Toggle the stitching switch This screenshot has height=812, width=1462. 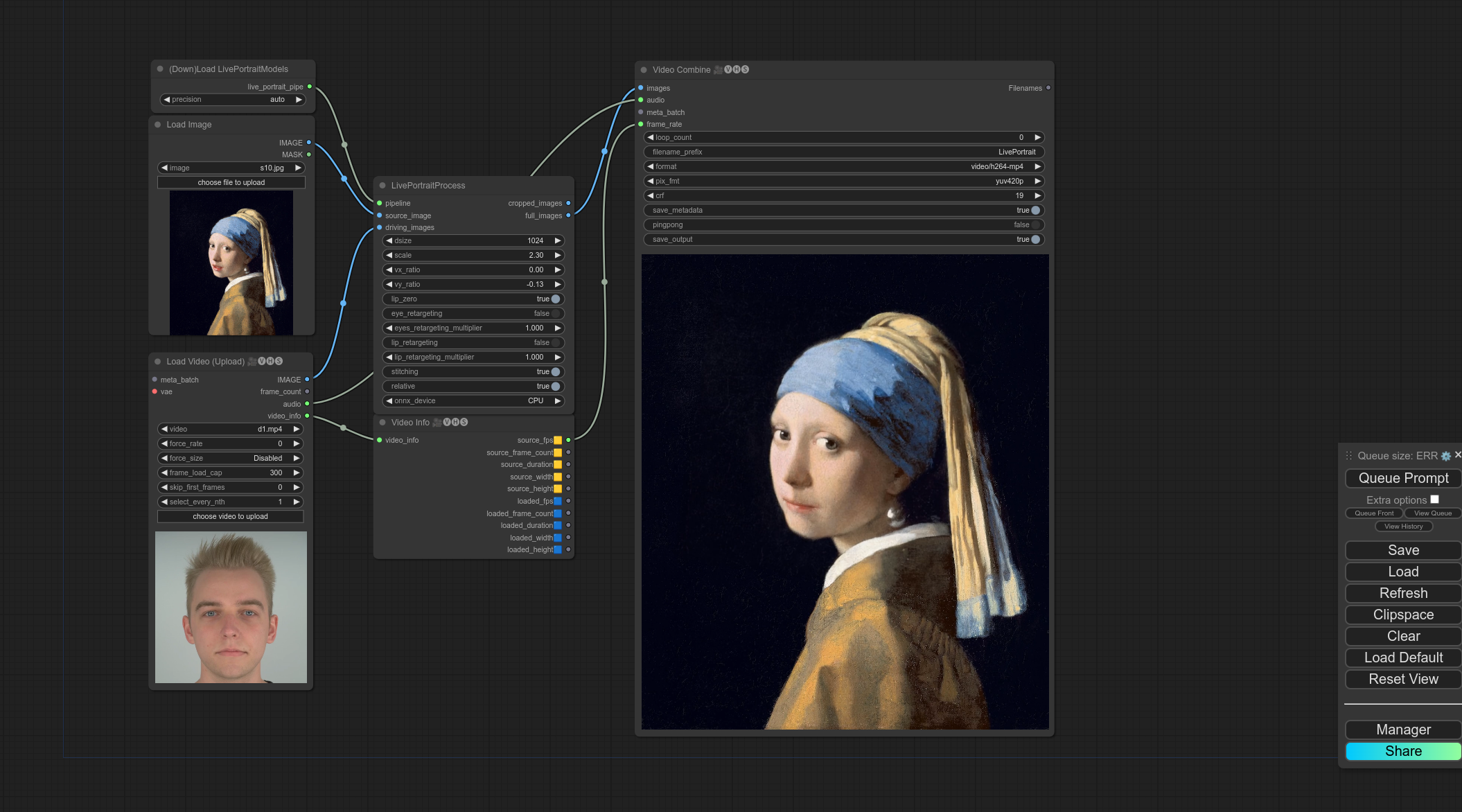click(x=556, y=372)
